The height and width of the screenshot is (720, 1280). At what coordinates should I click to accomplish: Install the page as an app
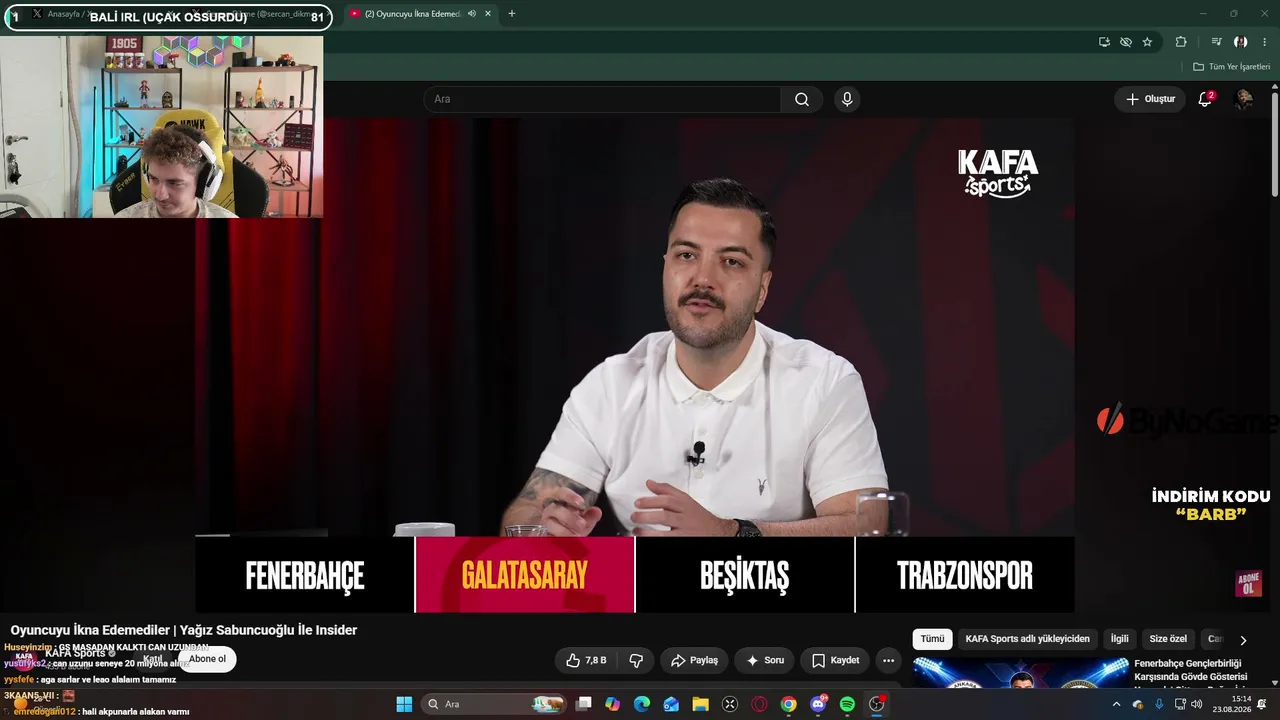click(1104, 42)
